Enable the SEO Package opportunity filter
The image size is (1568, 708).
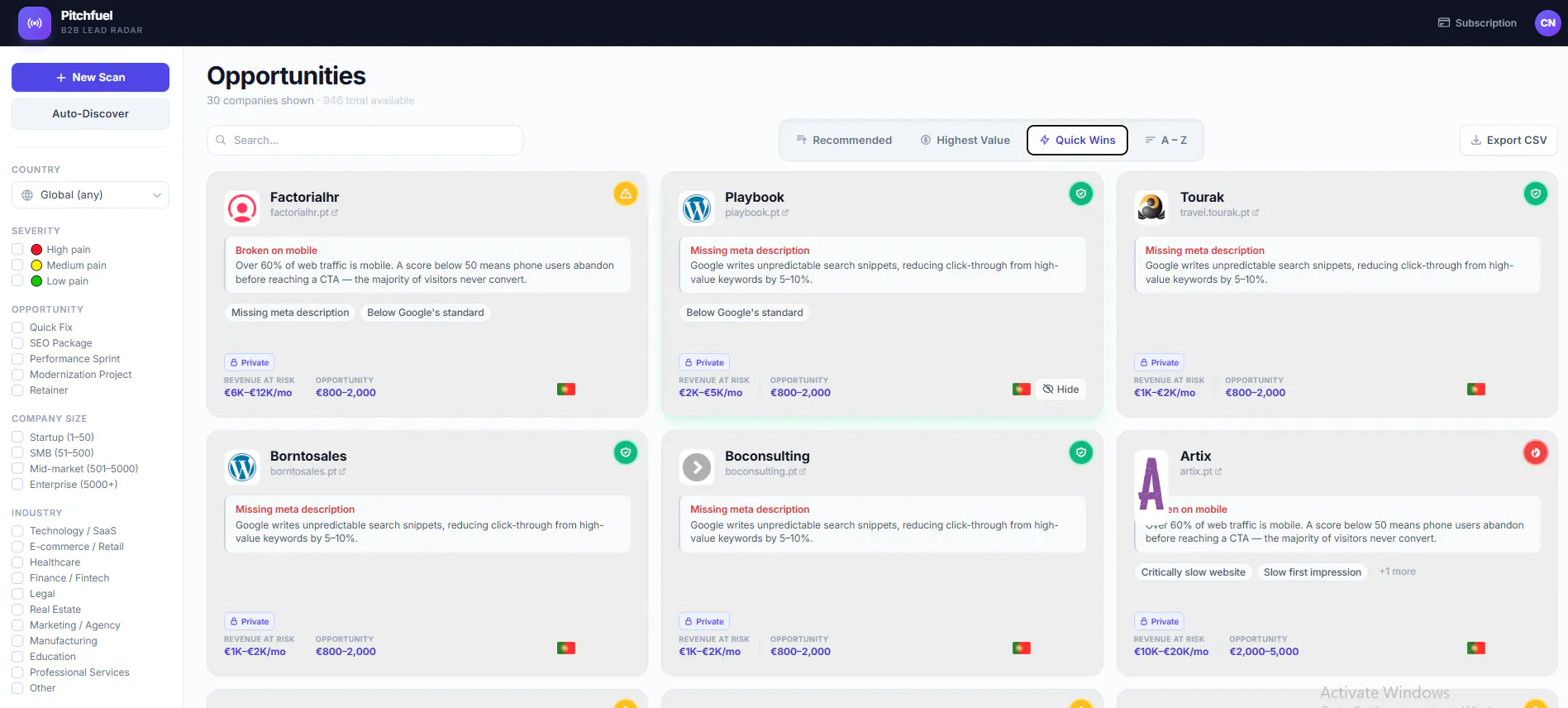[17, 342]
